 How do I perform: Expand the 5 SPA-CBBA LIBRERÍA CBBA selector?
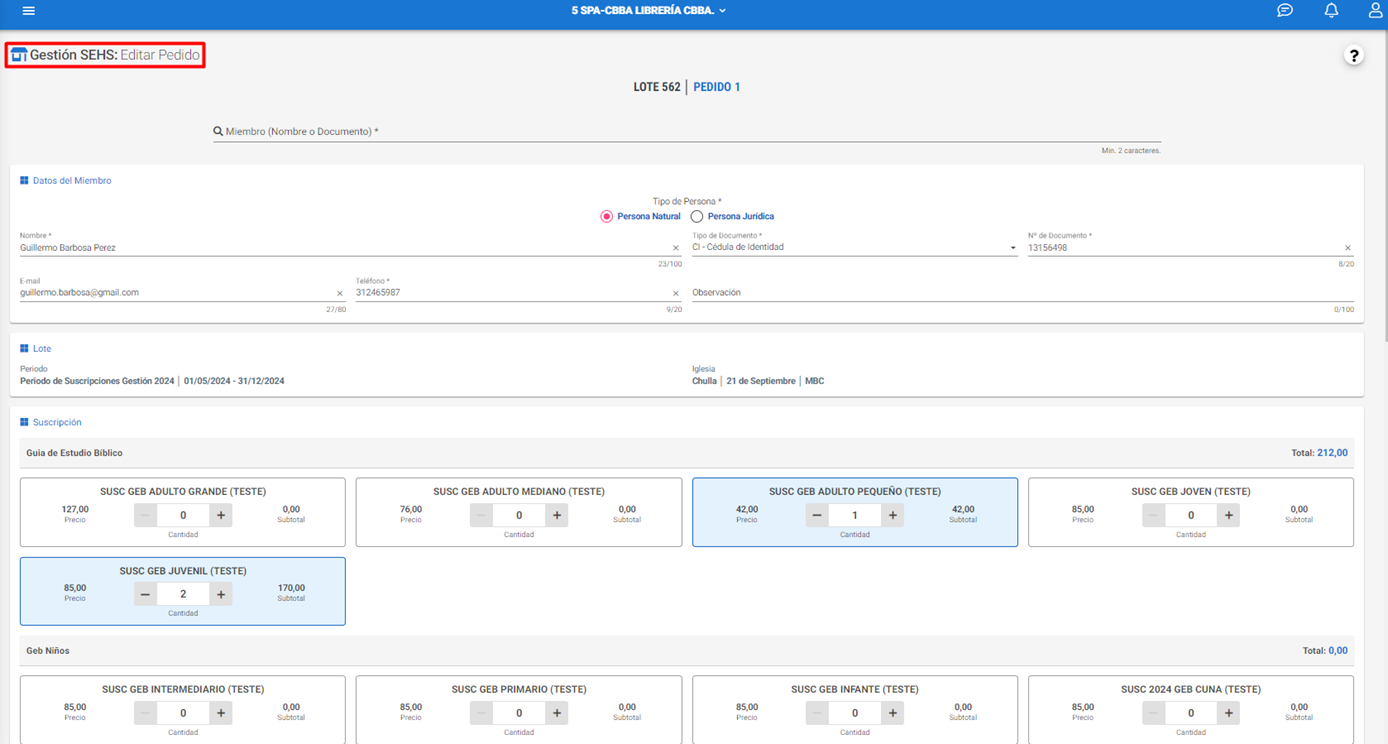point(648,10)
